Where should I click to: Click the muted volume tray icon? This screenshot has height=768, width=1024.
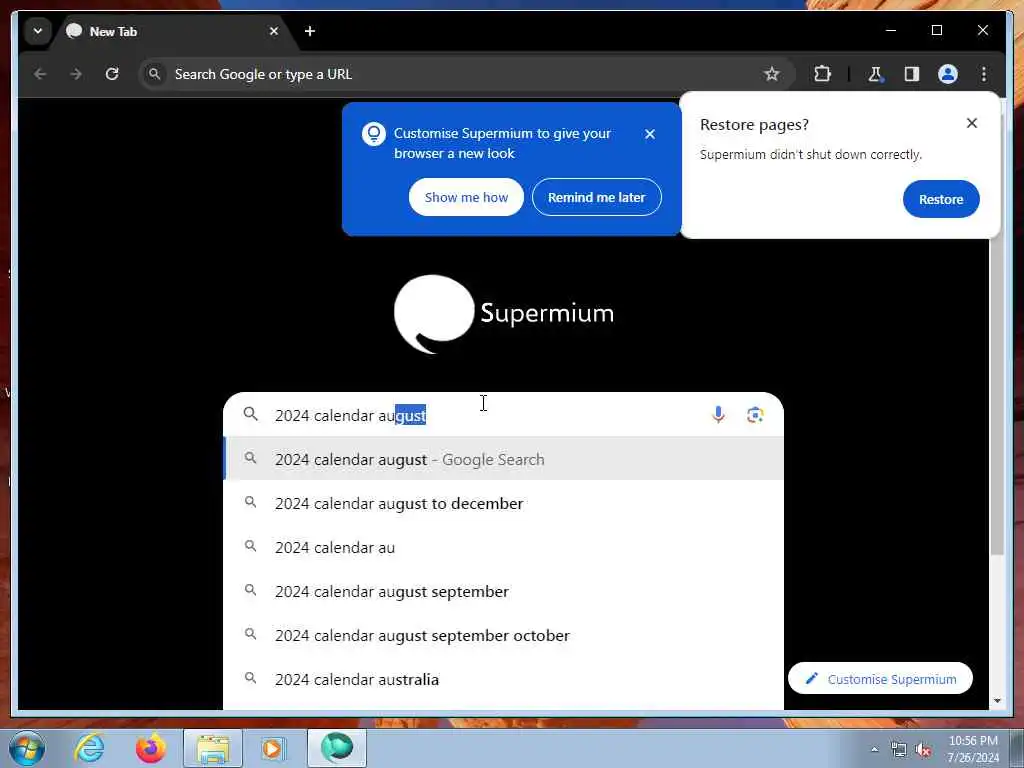point(923,750)
